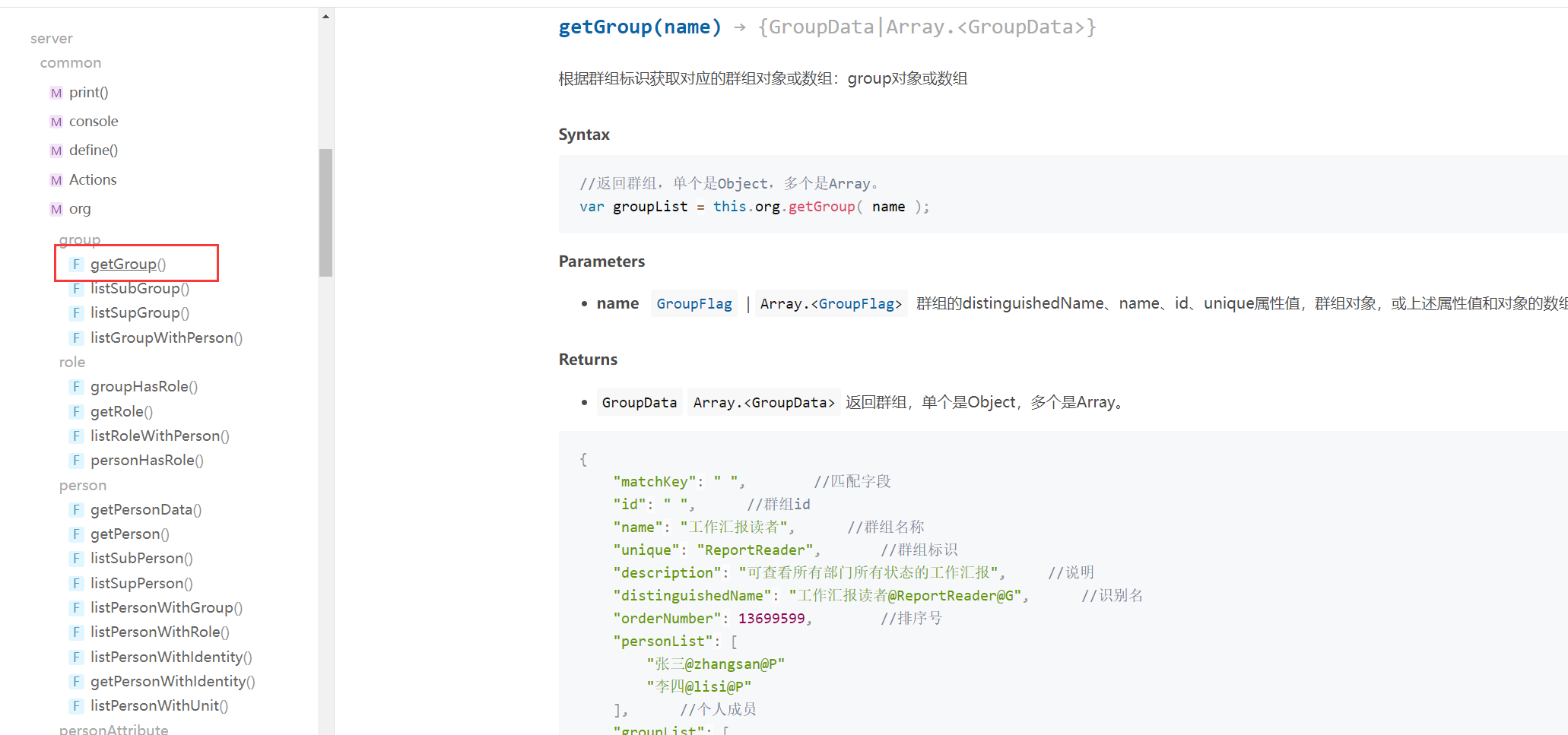Click the GroupFlag type link
Viewport: 1568px width, 735px height.
tap(694, 304)
